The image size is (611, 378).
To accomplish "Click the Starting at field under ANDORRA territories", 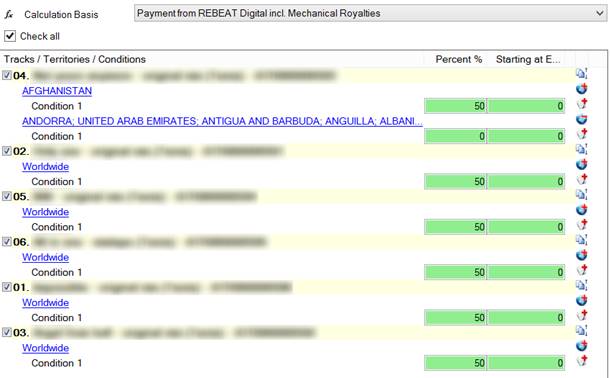I will tap(526, 136).
